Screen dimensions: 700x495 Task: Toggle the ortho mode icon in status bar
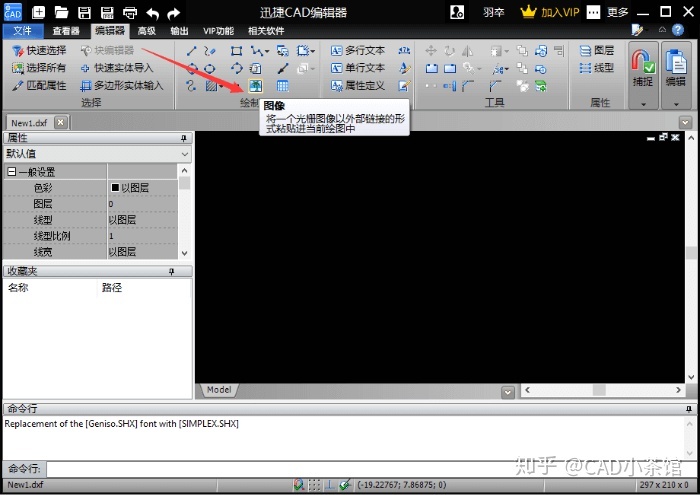click(329, 485)
